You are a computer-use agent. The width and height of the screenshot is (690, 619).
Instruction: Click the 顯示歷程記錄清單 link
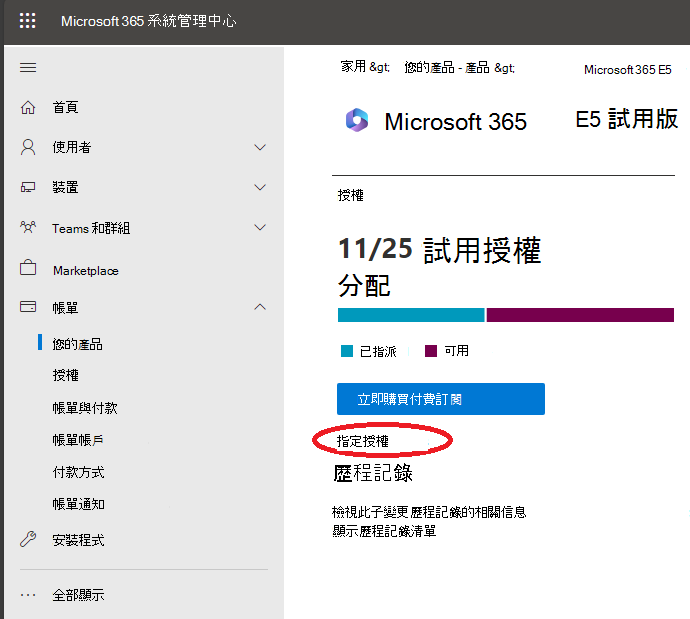tap(384, 531)
